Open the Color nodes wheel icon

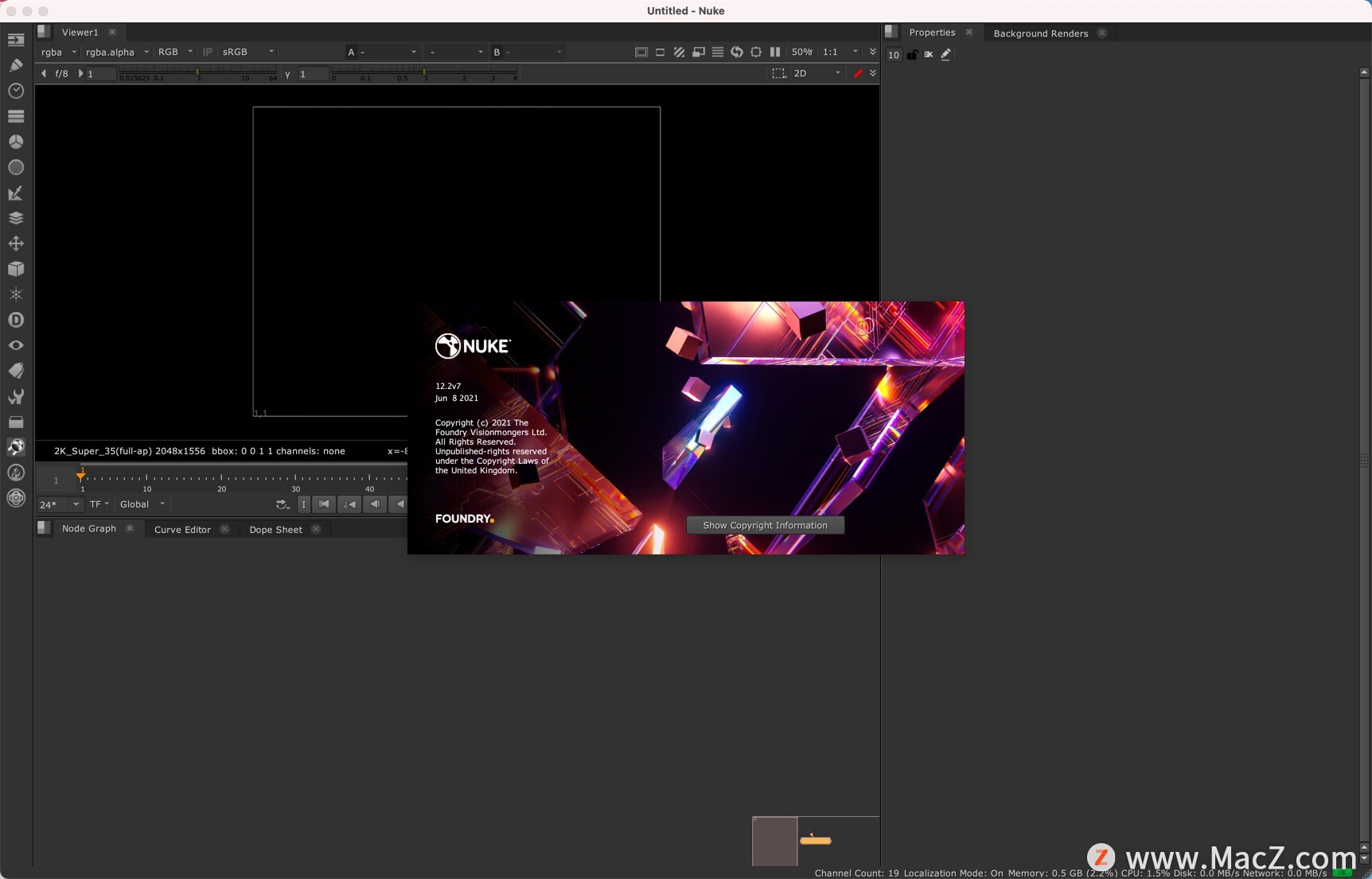pyautogui.click(x=16, y=142)
